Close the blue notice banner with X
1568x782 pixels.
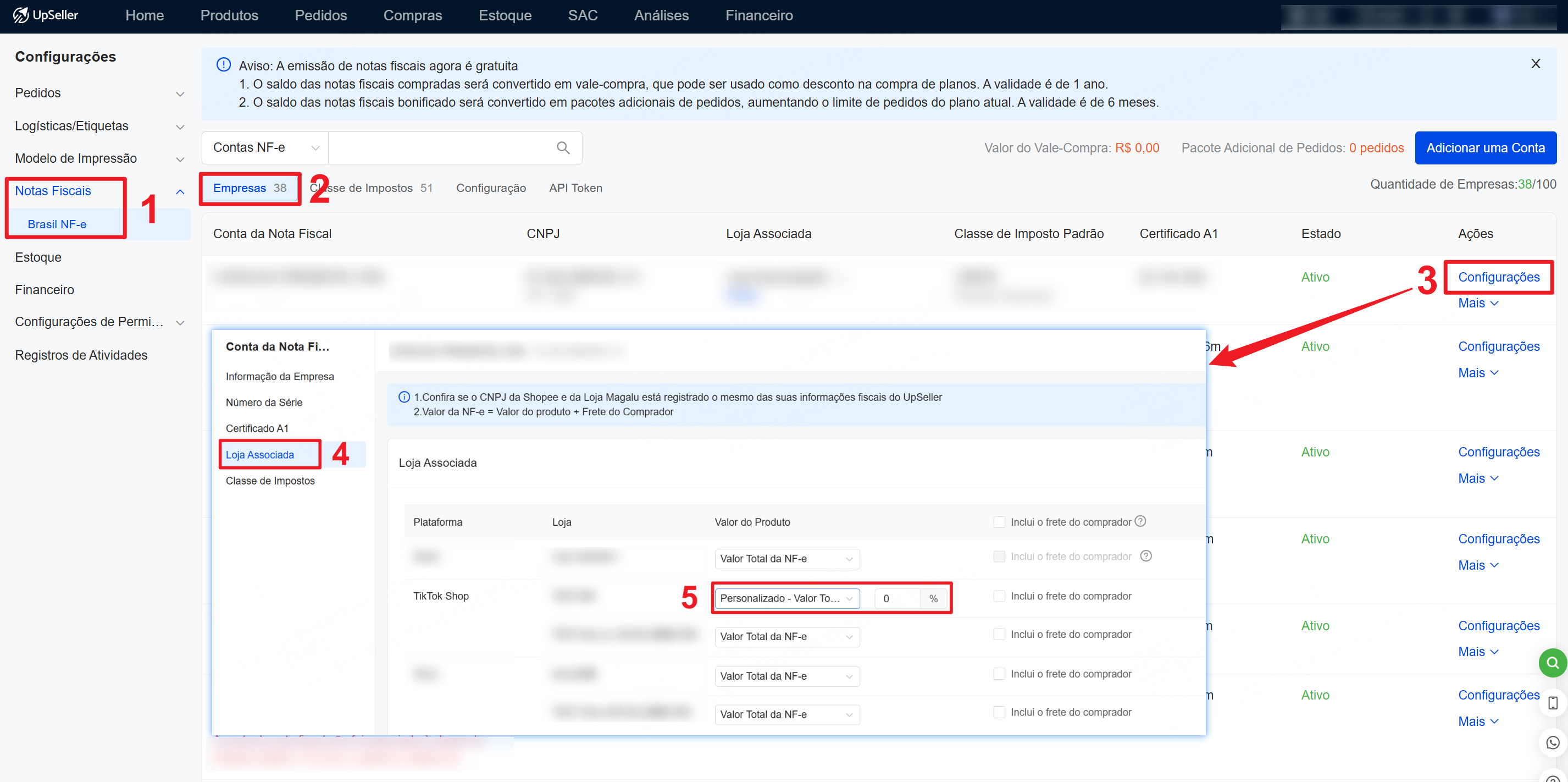pyautogui.click(x=1535, y=64)
